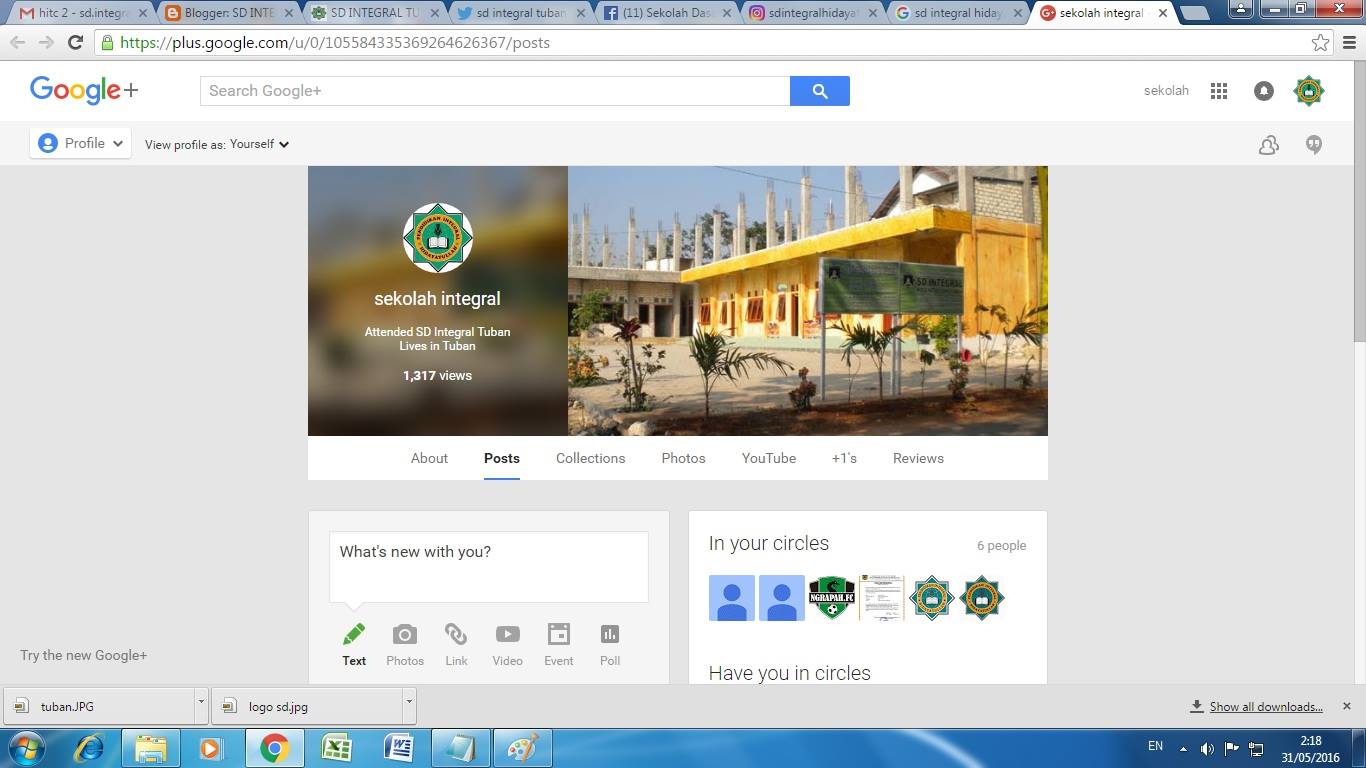Click Try the new Google+ link
This screenshot has height=768, width=1366.
[84, 655]
